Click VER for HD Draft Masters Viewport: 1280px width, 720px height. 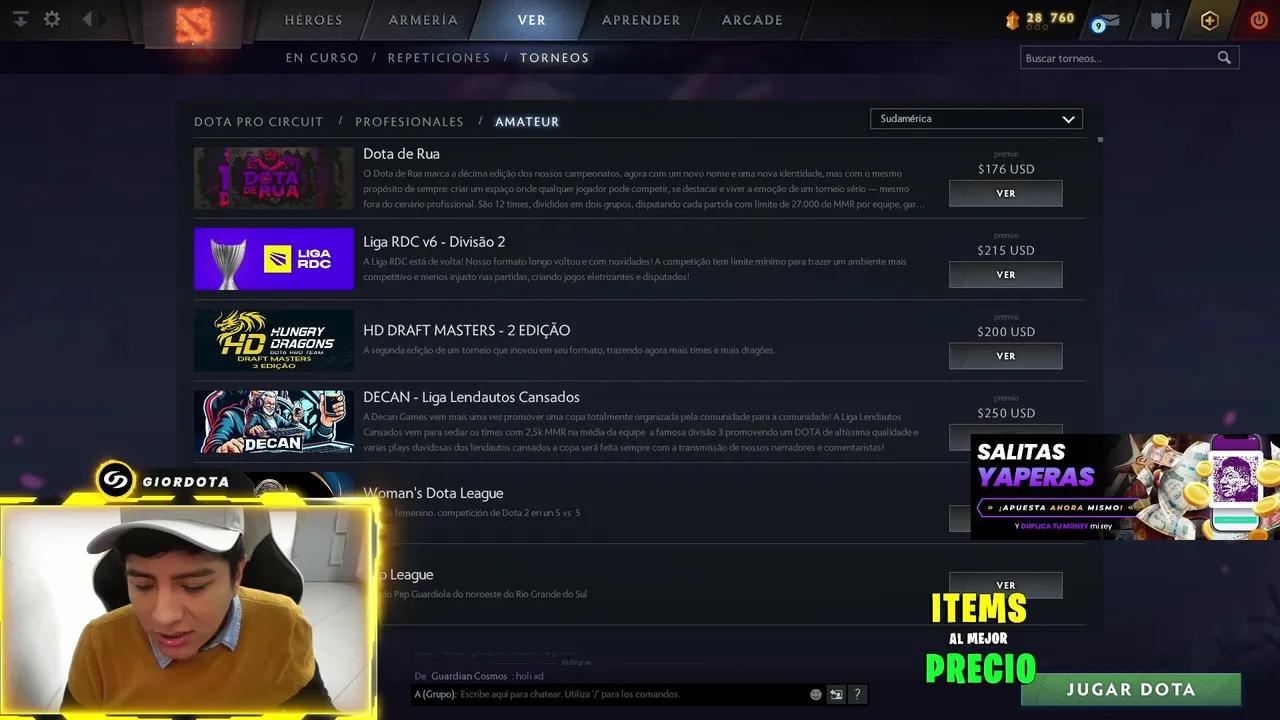point(1006,356)
